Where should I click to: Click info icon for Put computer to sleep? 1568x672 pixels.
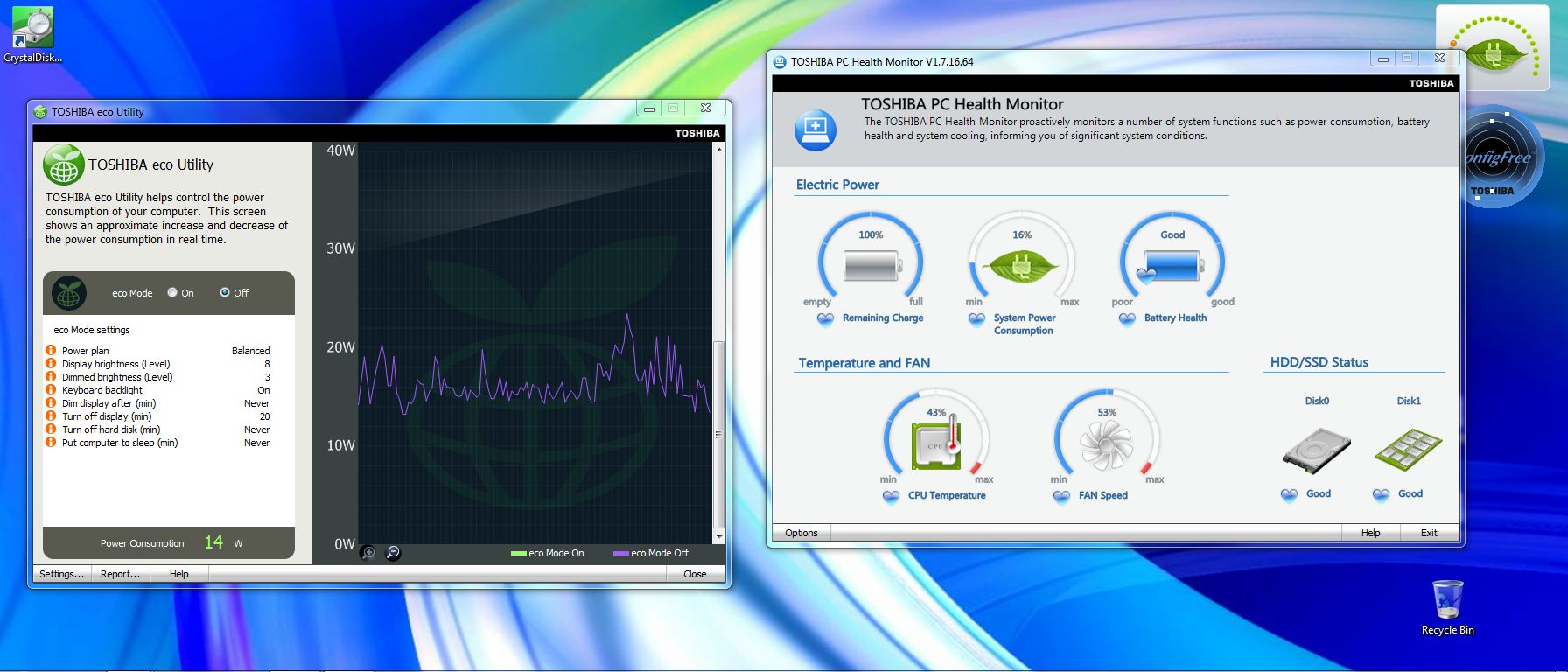point(51,443)
